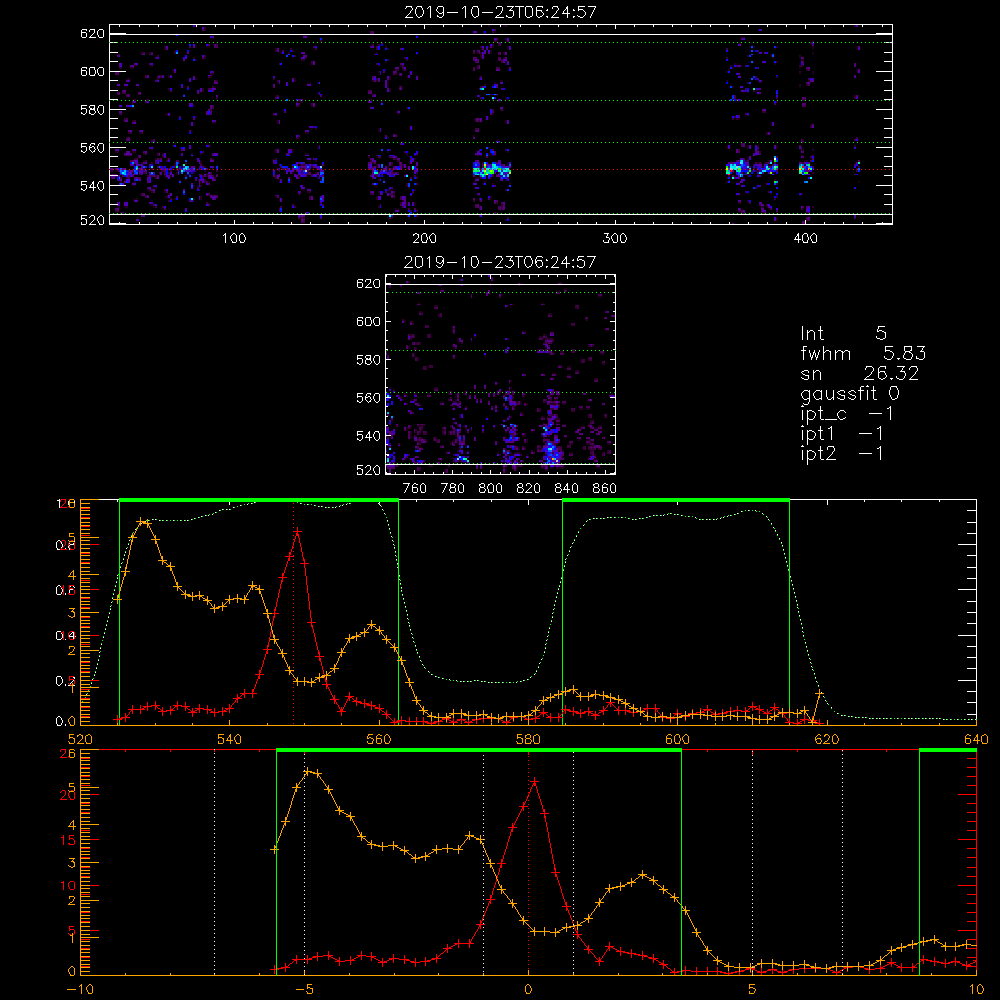Click x-axis label 300 of top spectrogram
Viewport: 1000px width, 1000px height.
pyautogui.click(x=615, y=239)
